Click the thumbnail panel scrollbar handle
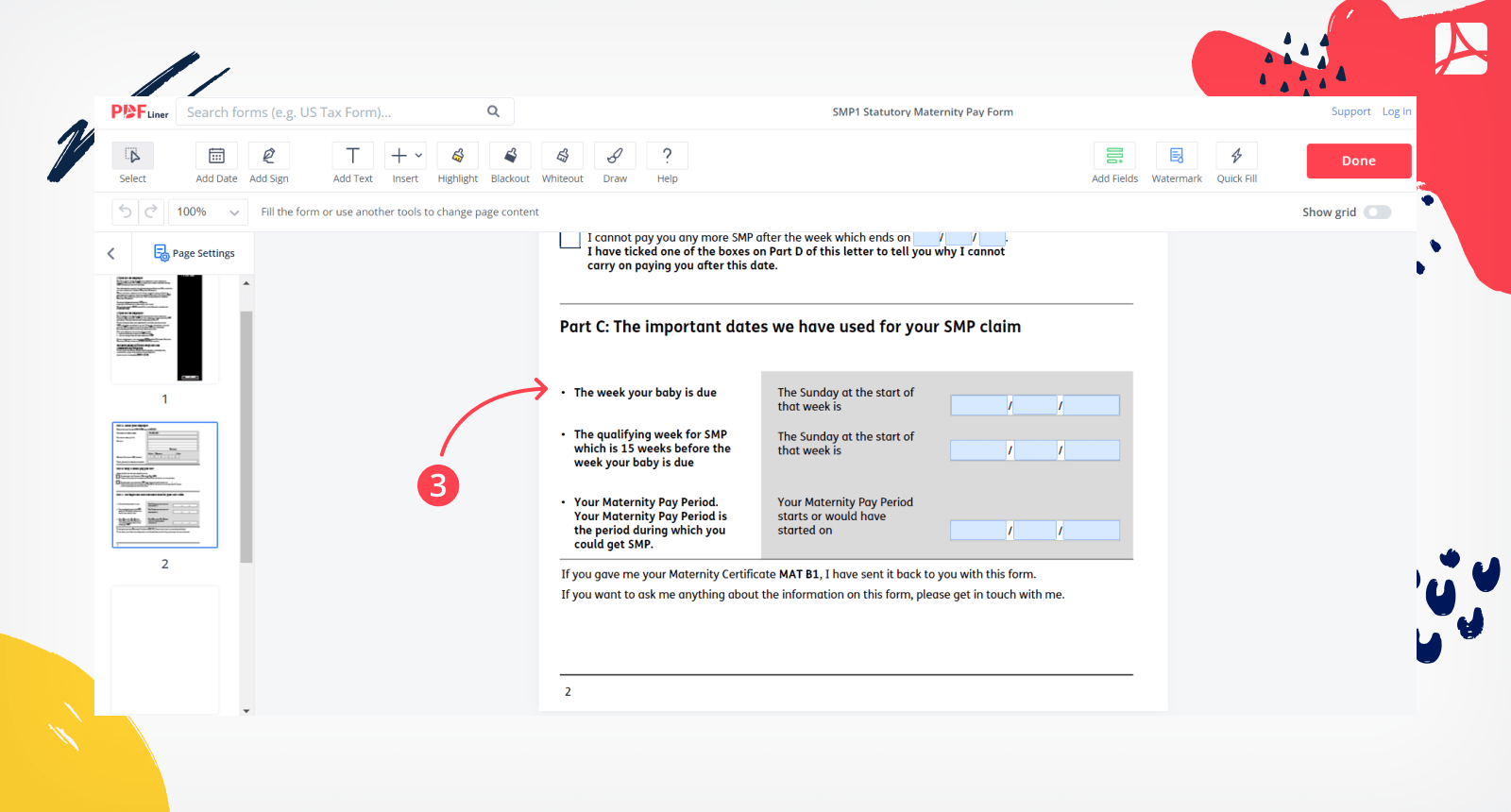The width and height of the screenshot is (1511, 812). [x=246, y=436]
